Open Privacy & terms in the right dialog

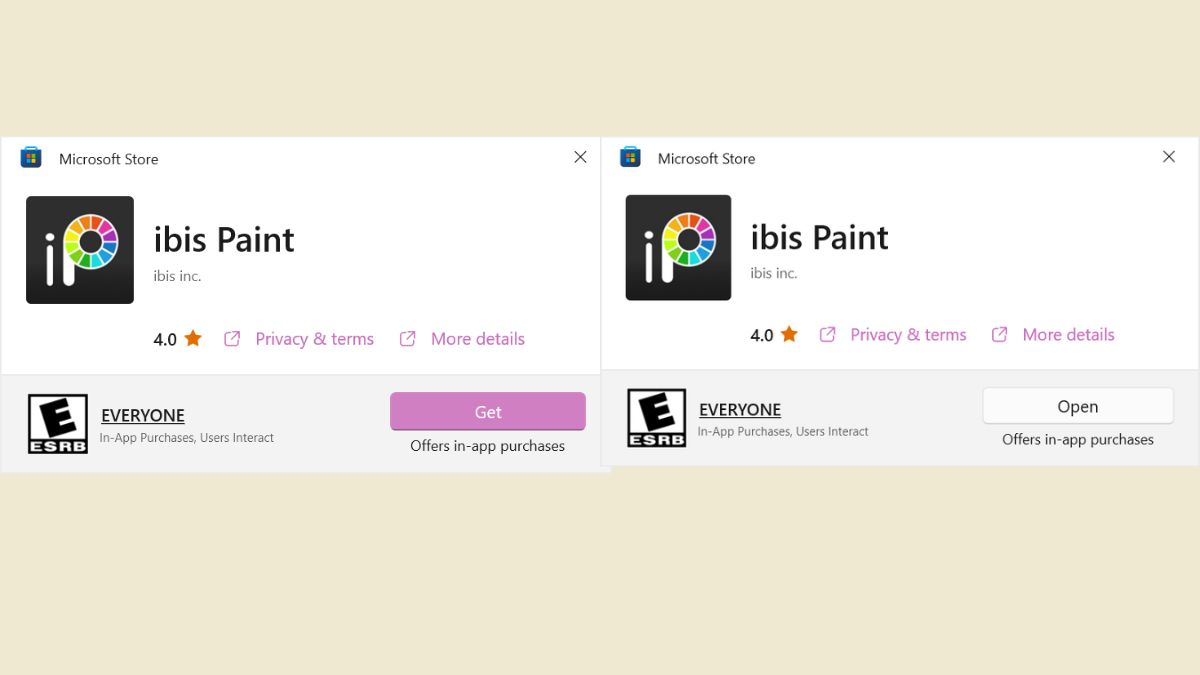pyautogui.click(x=908, y=335)
